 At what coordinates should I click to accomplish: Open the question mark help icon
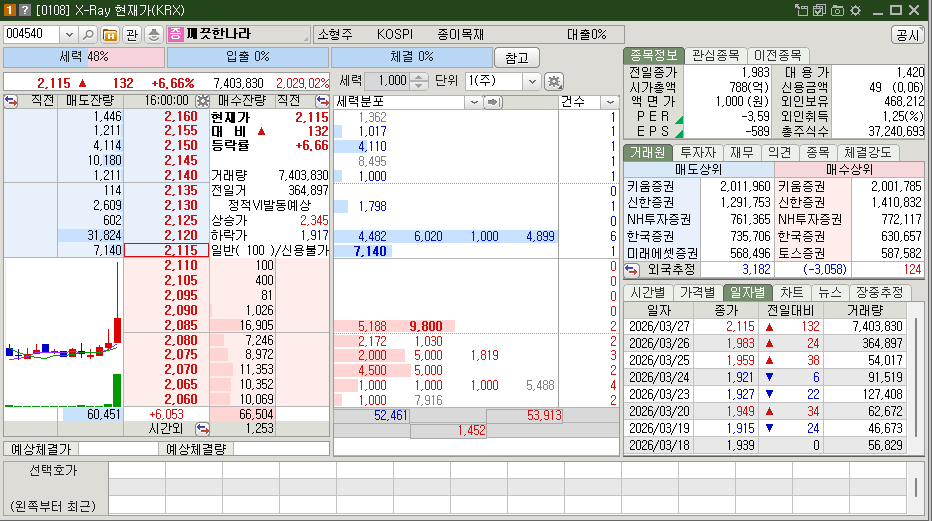pyautogui.click(x=24, y=10)
